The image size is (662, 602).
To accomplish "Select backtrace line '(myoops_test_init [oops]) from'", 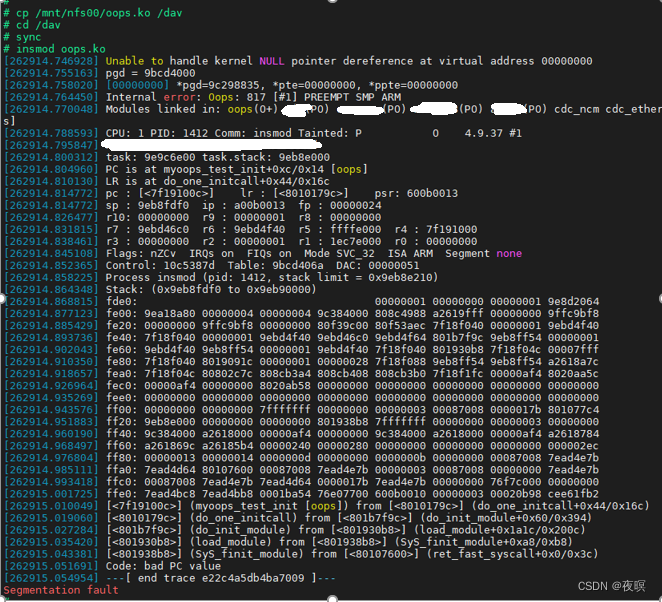I will click(327, 506).
